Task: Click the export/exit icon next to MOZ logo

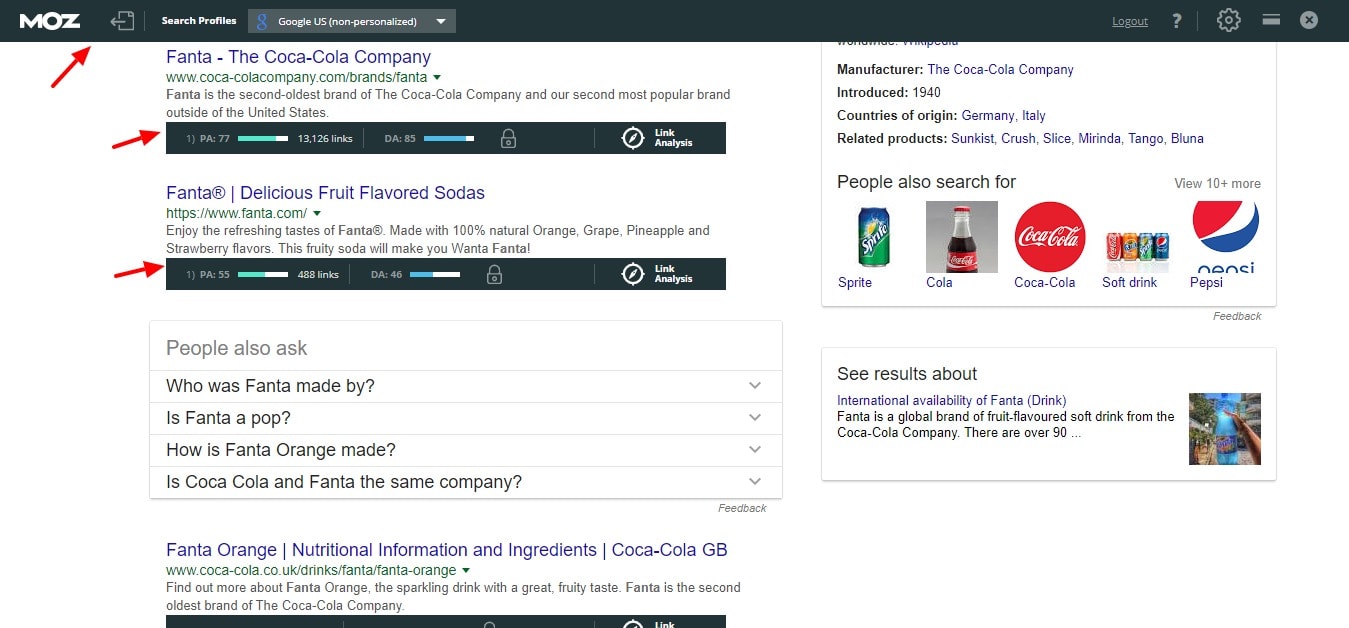Action: coord(122,20)
